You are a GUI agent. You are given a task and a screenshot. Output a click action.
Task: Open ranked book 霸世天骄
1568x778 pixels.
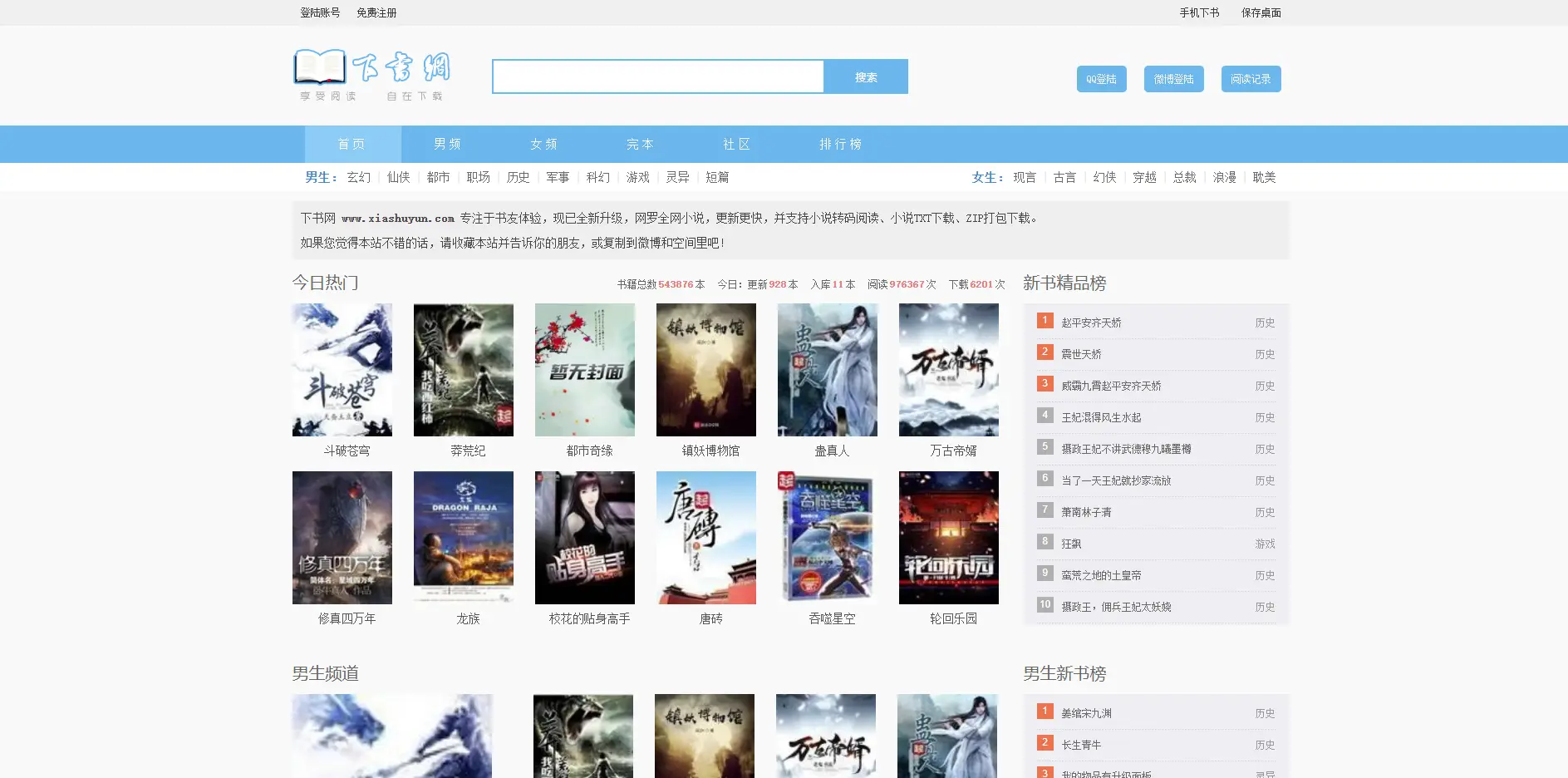[1081, 354]
